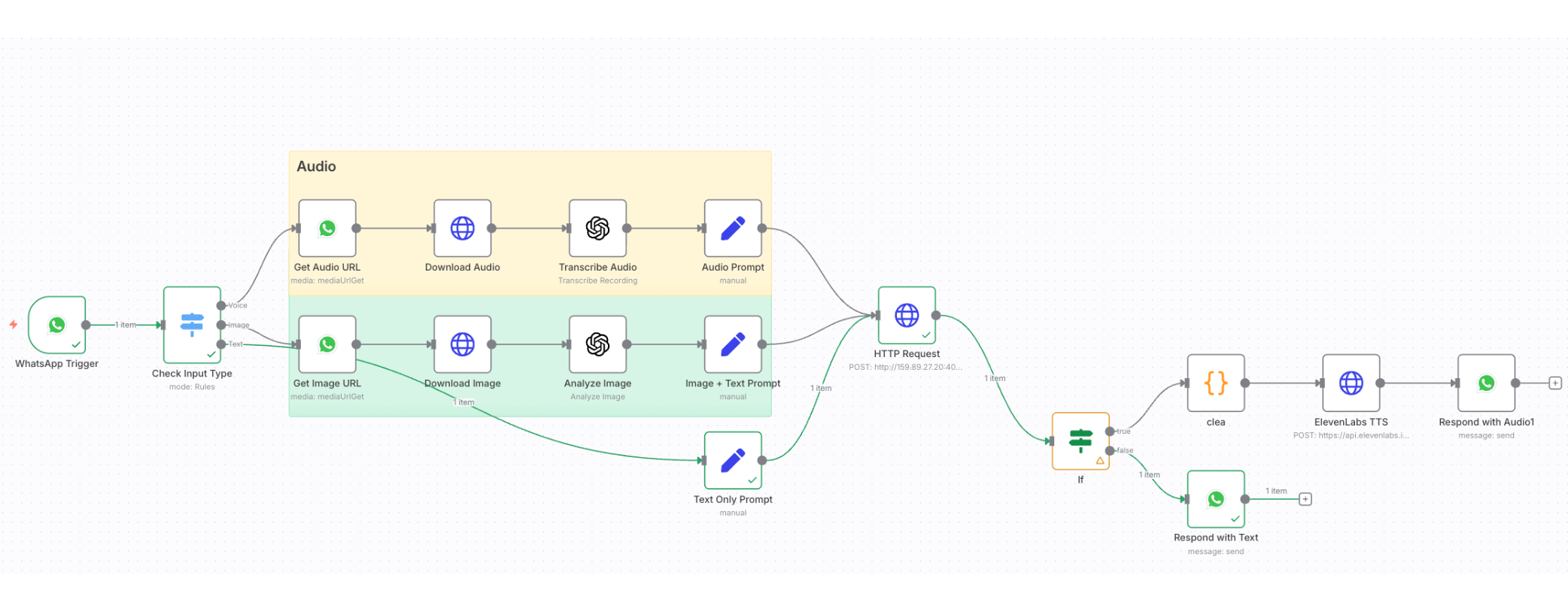Select the Respond with Text node
The height and width of the screenshot is (612, 1568).
pos(1216,499)
